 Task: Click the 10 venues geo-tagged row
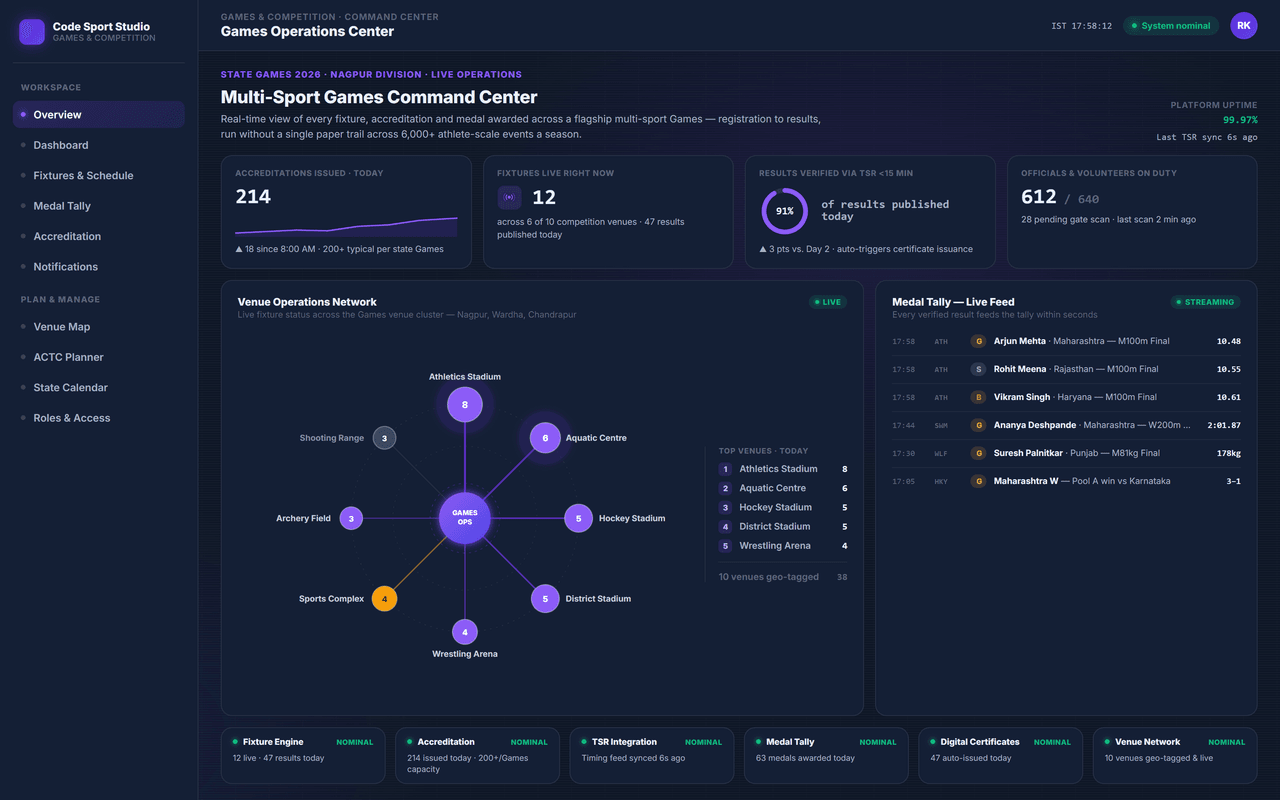click(783, 577)
